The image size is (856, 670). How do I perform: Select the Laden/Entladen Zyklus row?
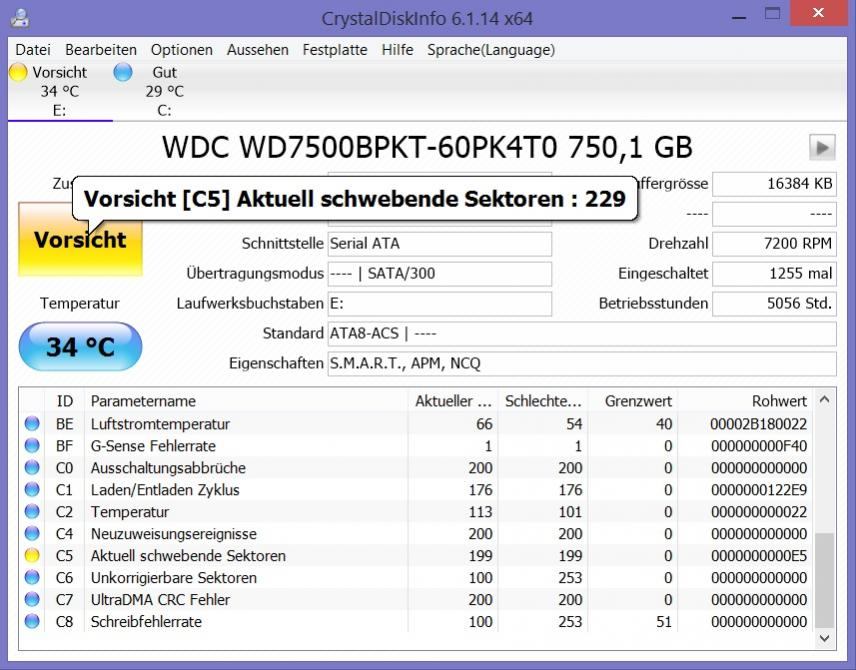(x=417, y=489)
